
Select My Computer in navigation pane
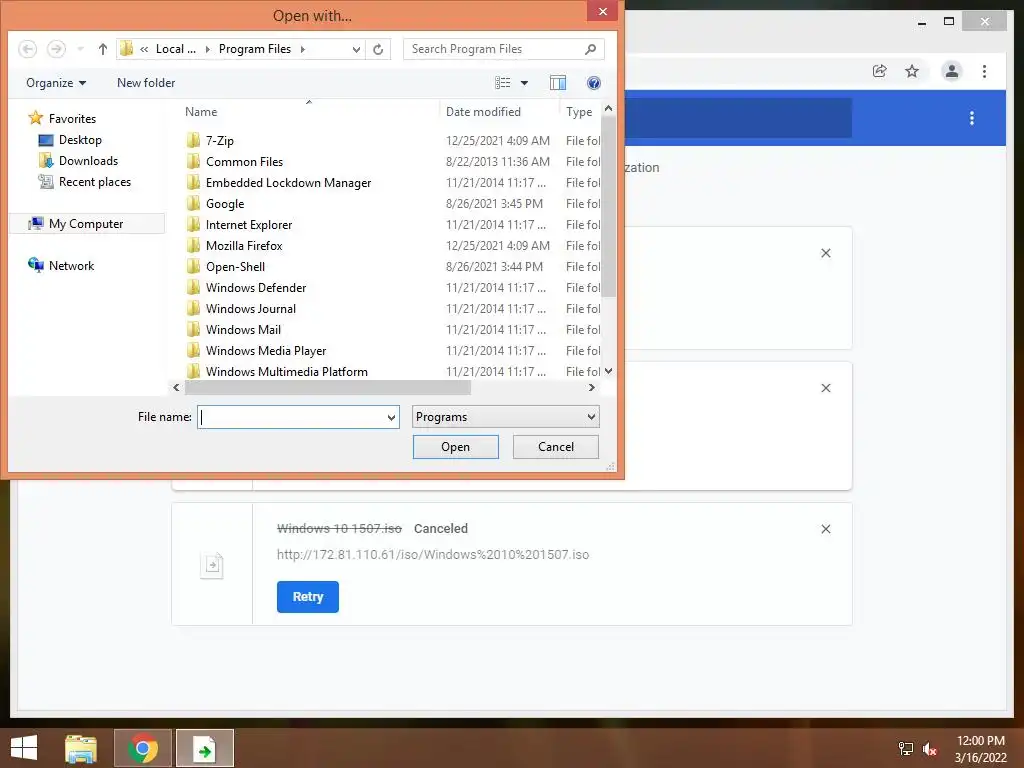86,223
